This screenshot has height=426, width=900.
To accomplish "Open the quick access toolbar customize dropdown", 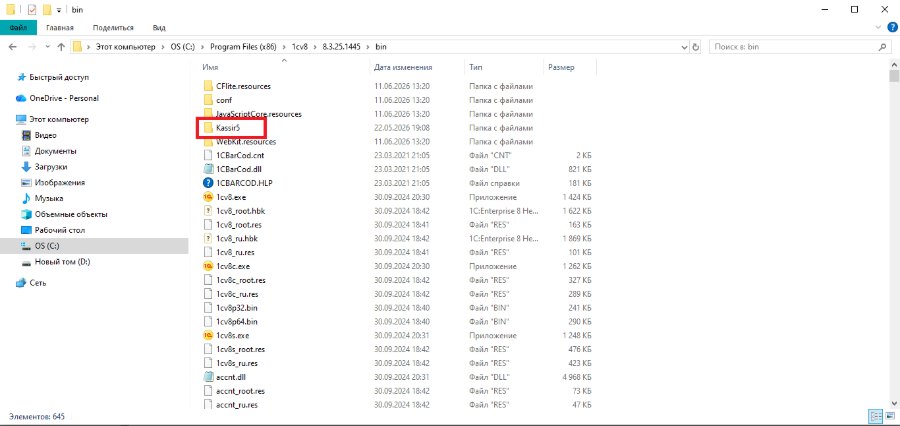I will [x=59, y=10].
